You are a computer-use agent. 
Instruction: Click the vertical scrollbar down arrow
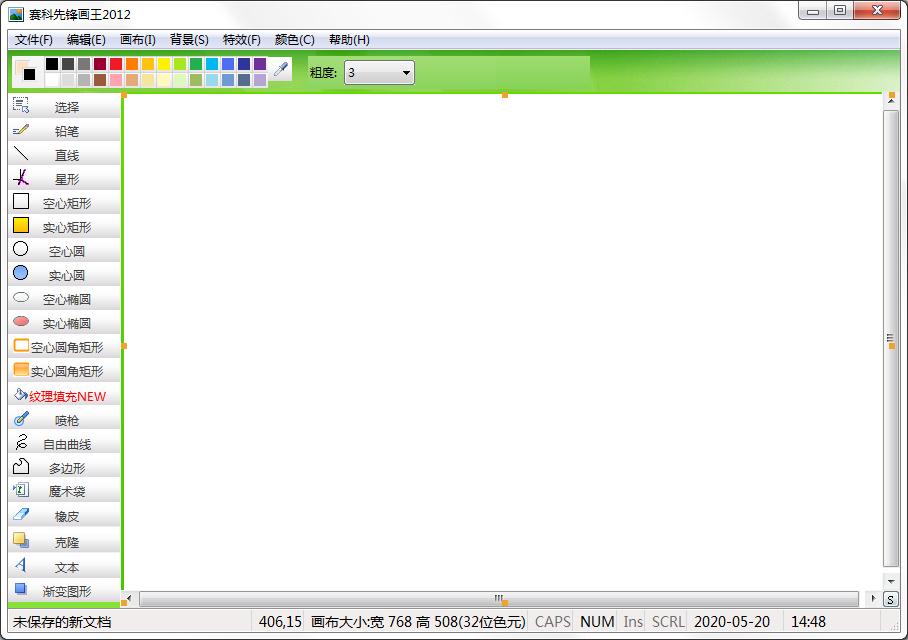tap(891, 580)
